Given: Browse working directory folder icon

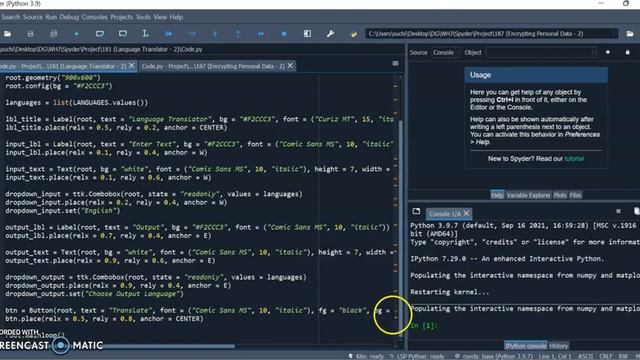Looking at the screenshot, I should click(630, 34).
